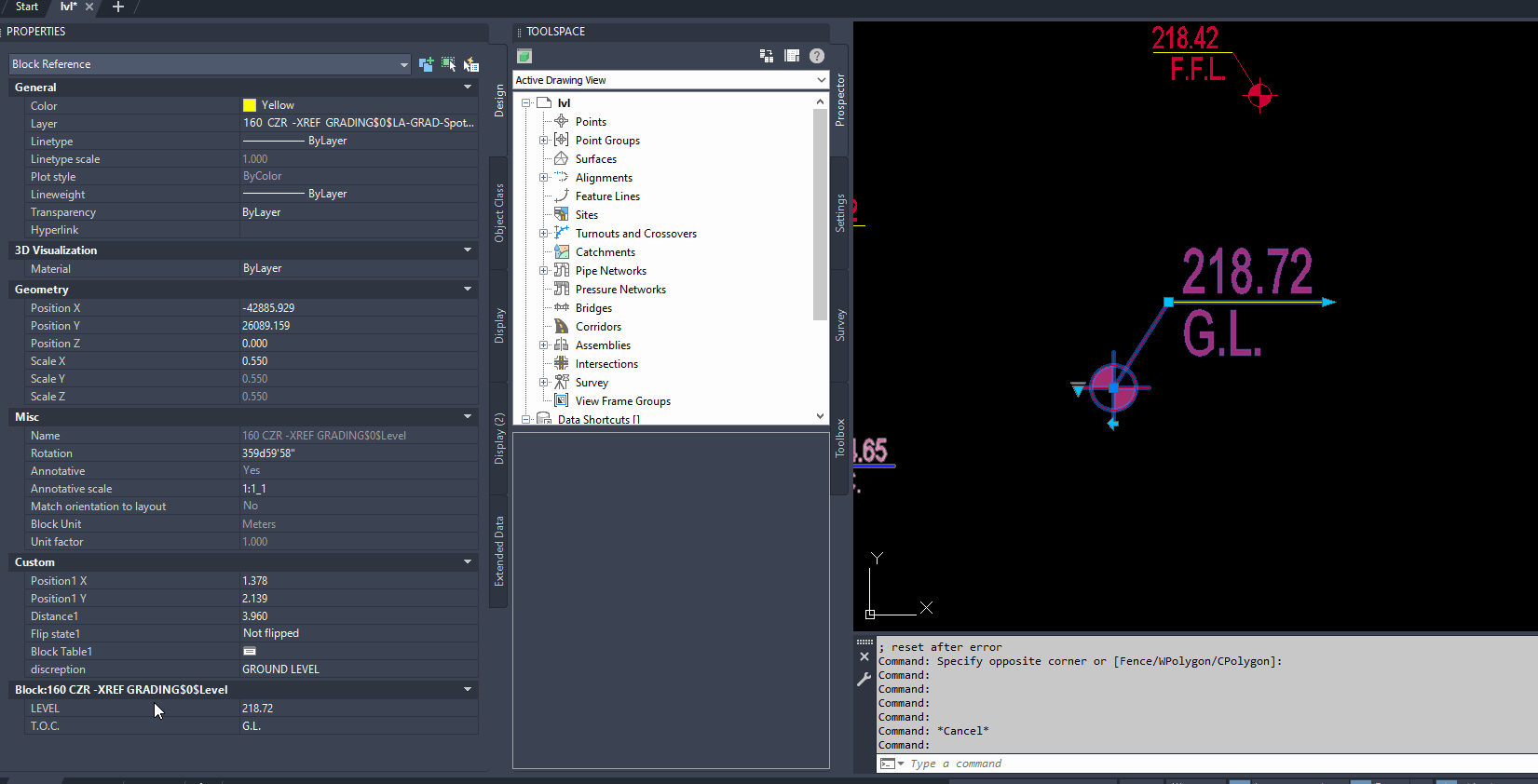Select the Surfaces node in Prospector tree

pos(595,159)
